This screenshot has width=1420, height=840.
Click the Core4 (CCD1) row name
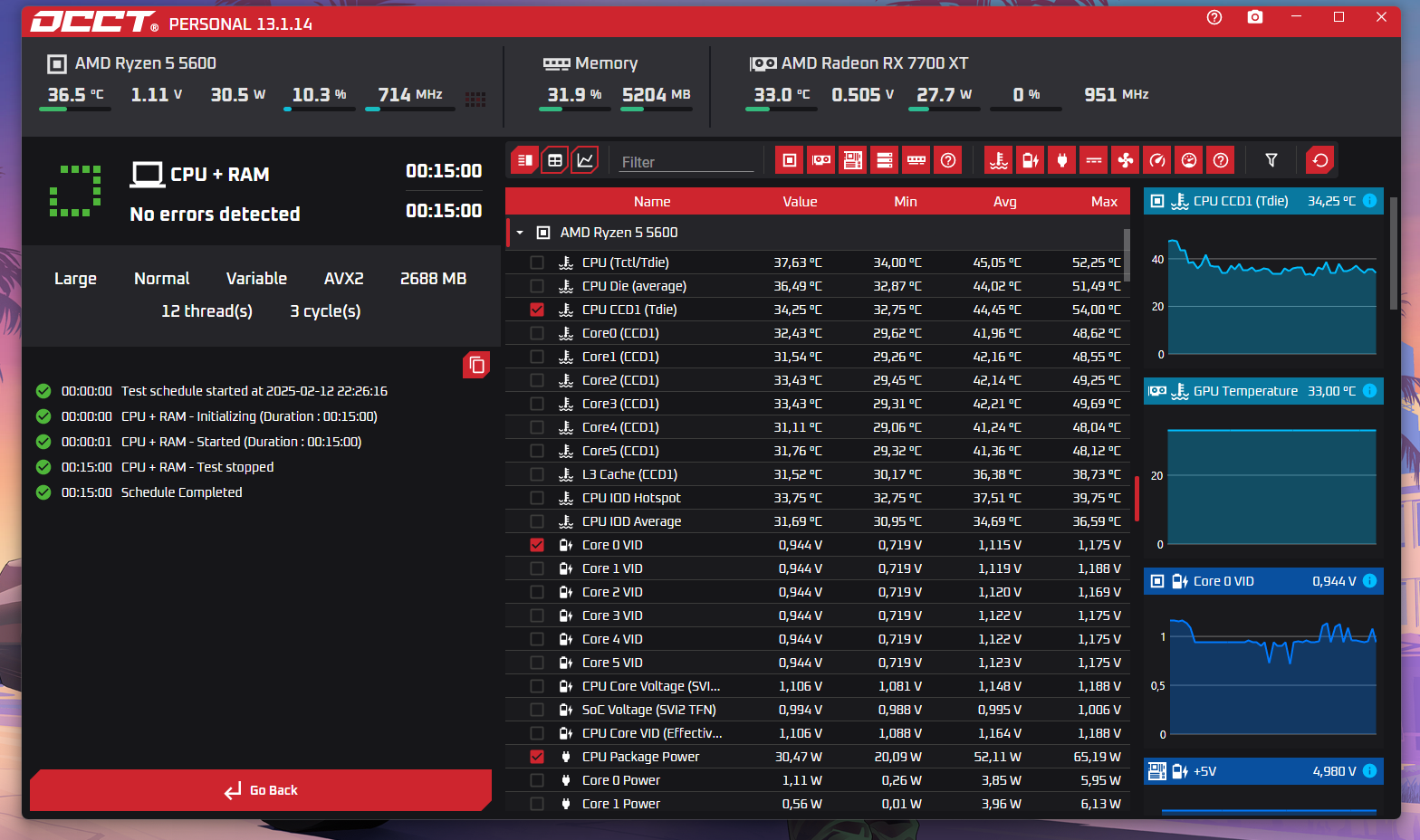(620, 427)
